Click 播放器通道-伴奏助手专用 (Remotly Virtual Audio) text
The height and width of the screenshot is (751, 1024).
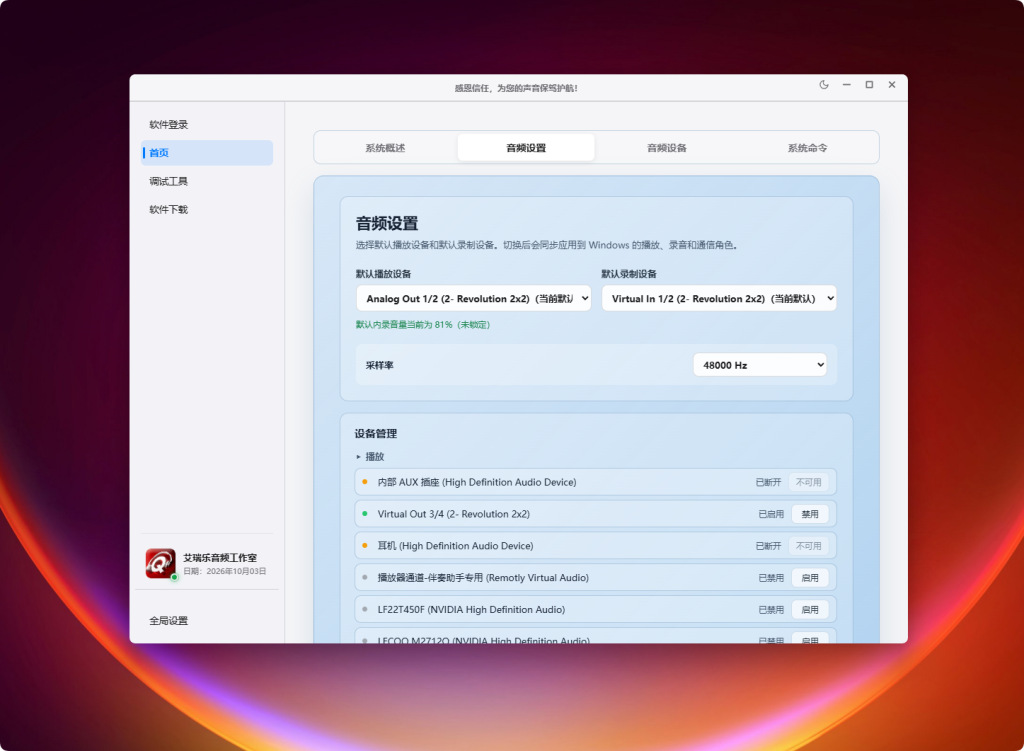[x=483, y=578]
